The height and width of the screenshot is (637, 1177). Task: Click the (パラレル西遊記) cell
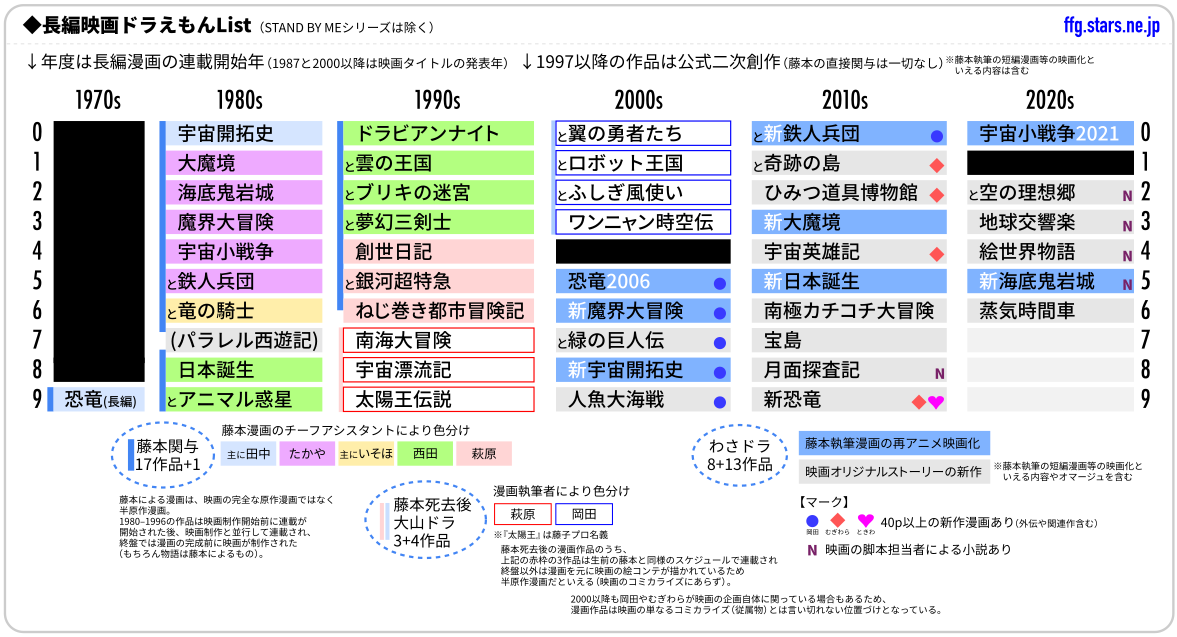(x=244, y=341)
